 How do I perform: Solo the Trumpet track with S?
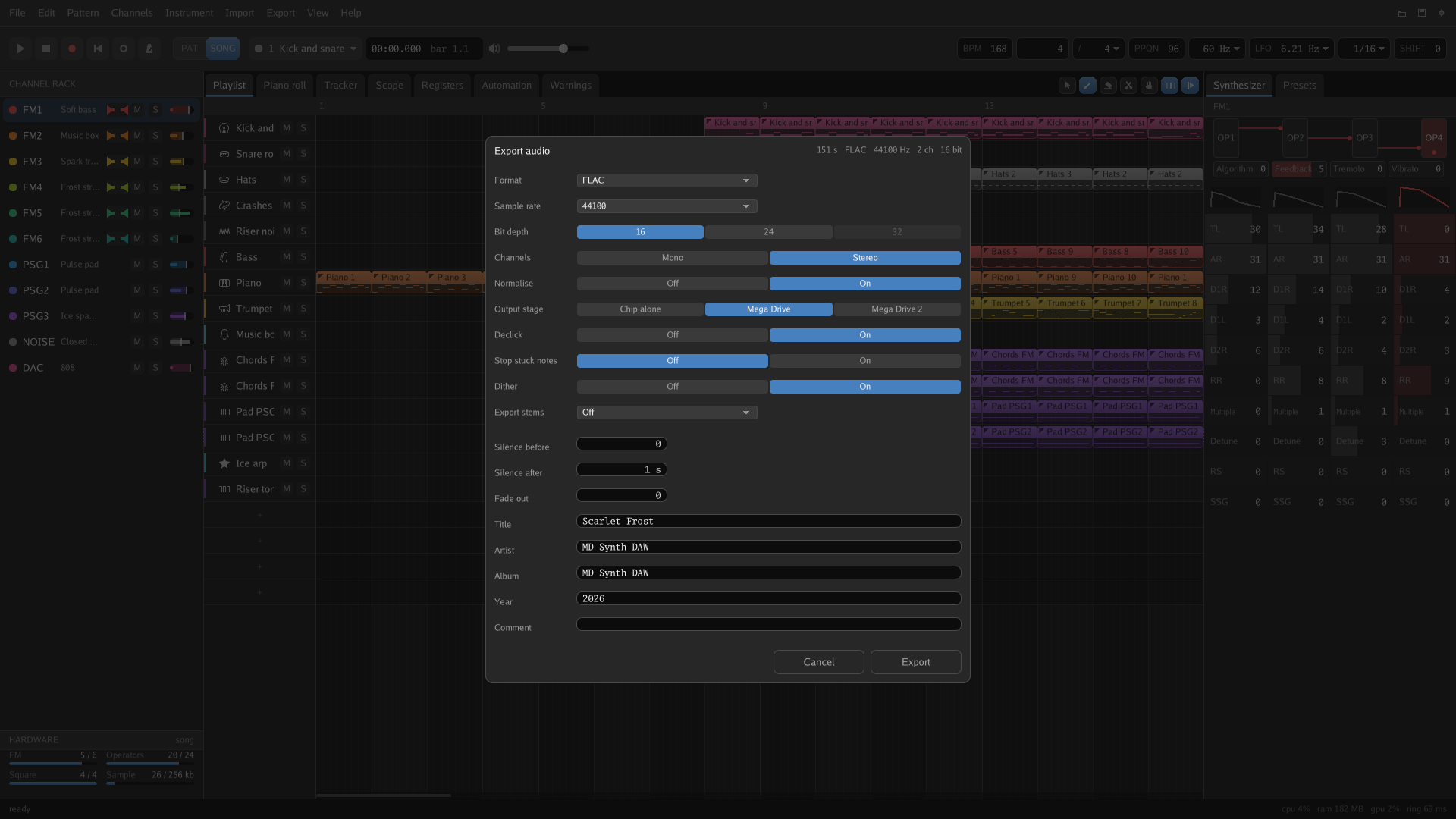point(303,309)
